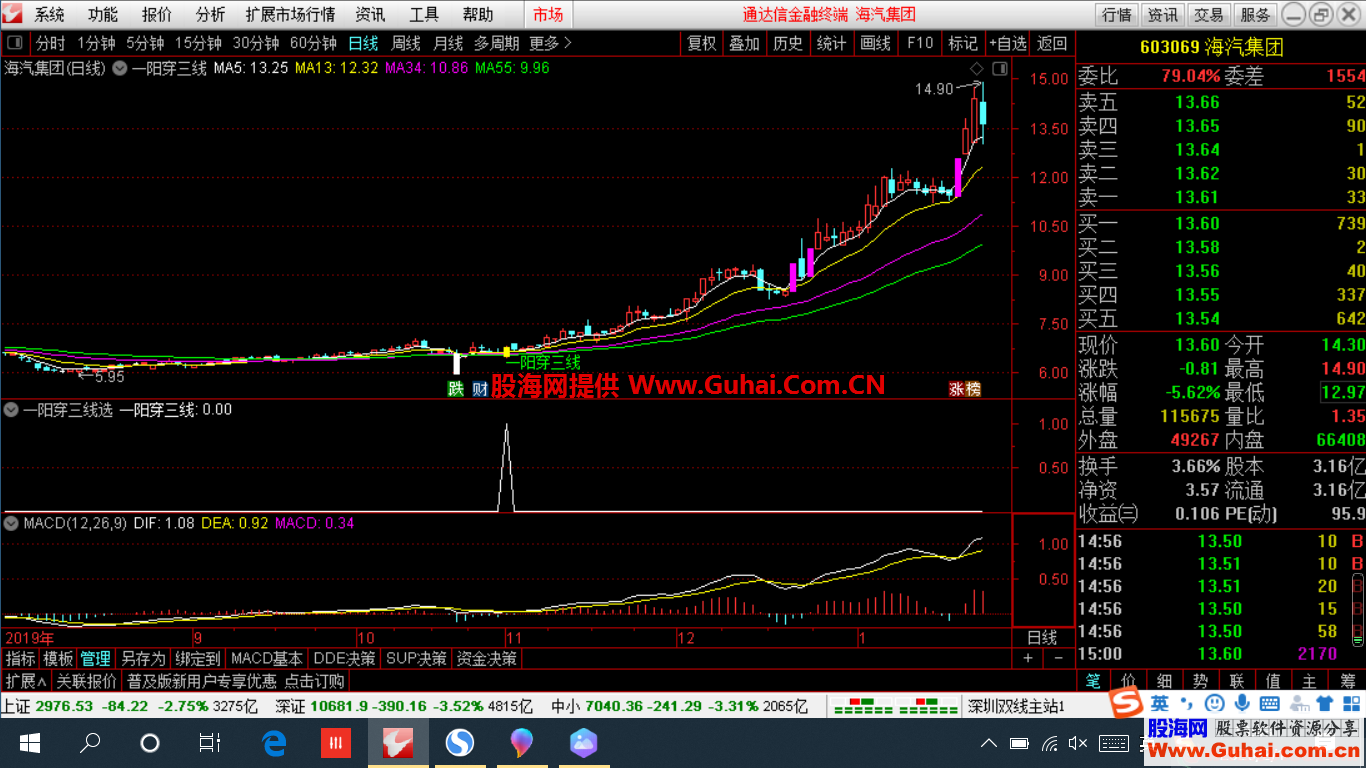Open the 资讯 menu in menu bar
This screenshot has width=1366, height=768.
pyautogui.click(x=370, y=15)
